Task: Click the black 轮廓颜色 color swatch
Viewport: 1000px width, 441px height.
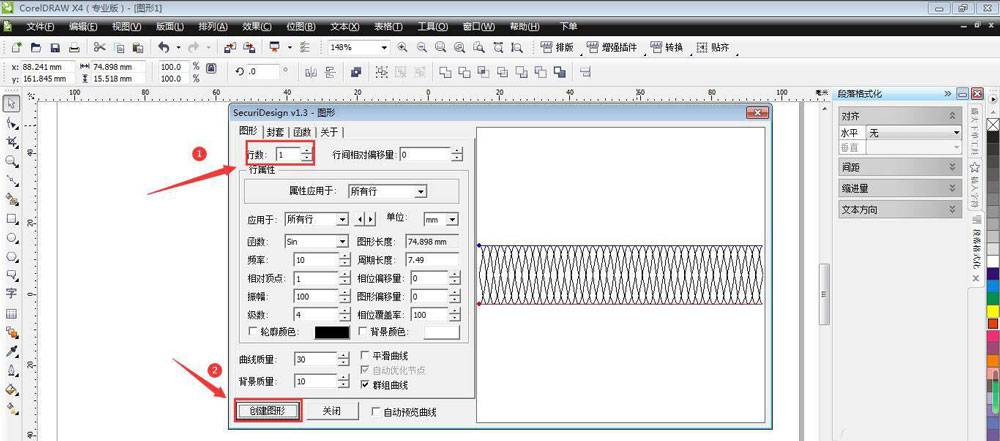Action: [331, 332]
